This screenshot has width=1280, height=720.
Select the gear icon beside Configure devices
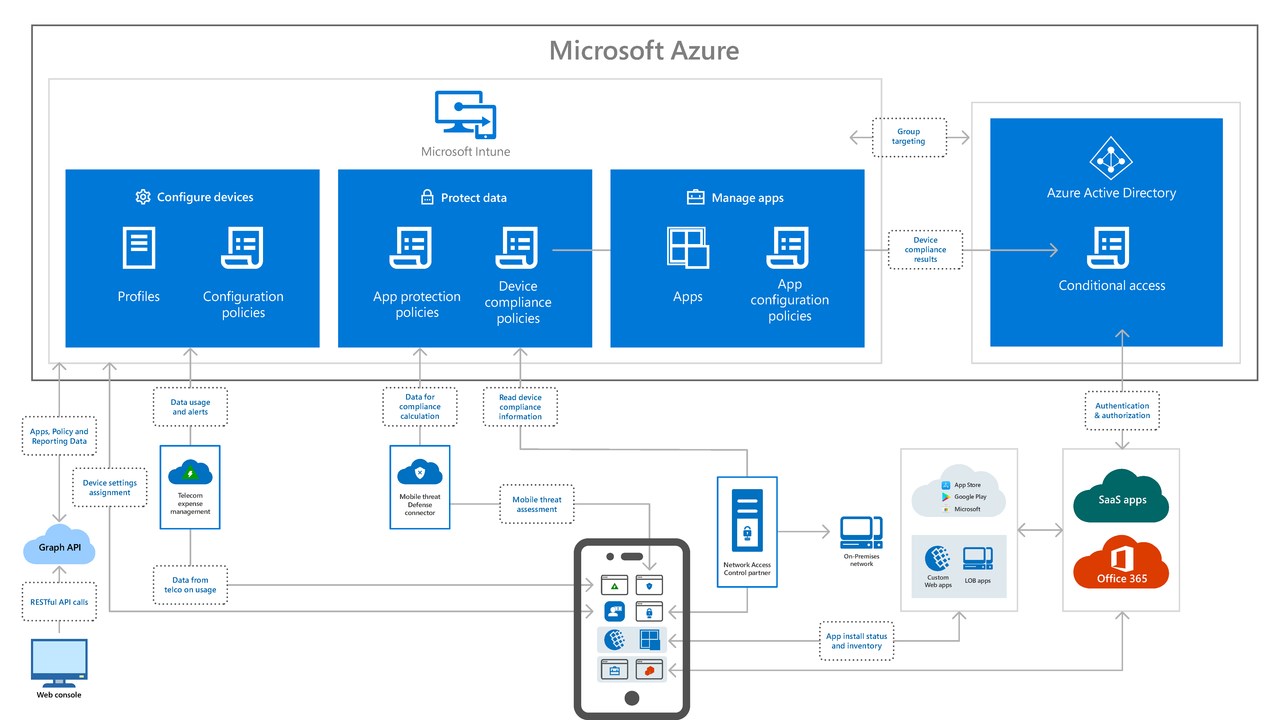point(143,197)
